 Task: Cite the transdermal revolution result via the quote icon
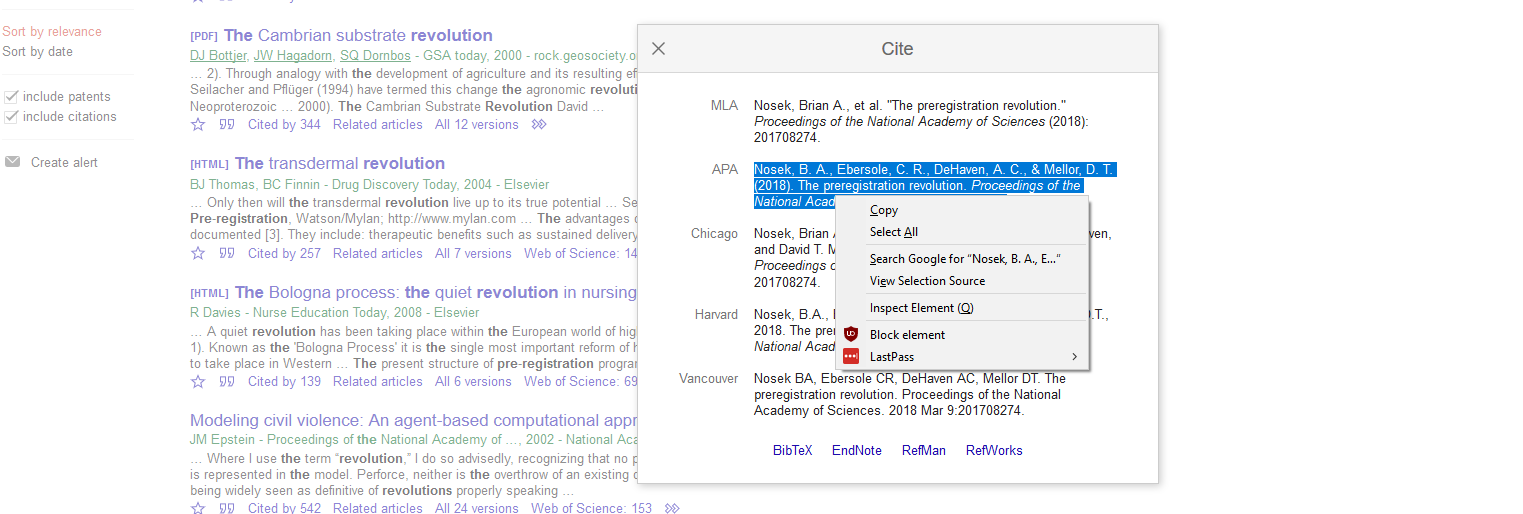[227, 254]
